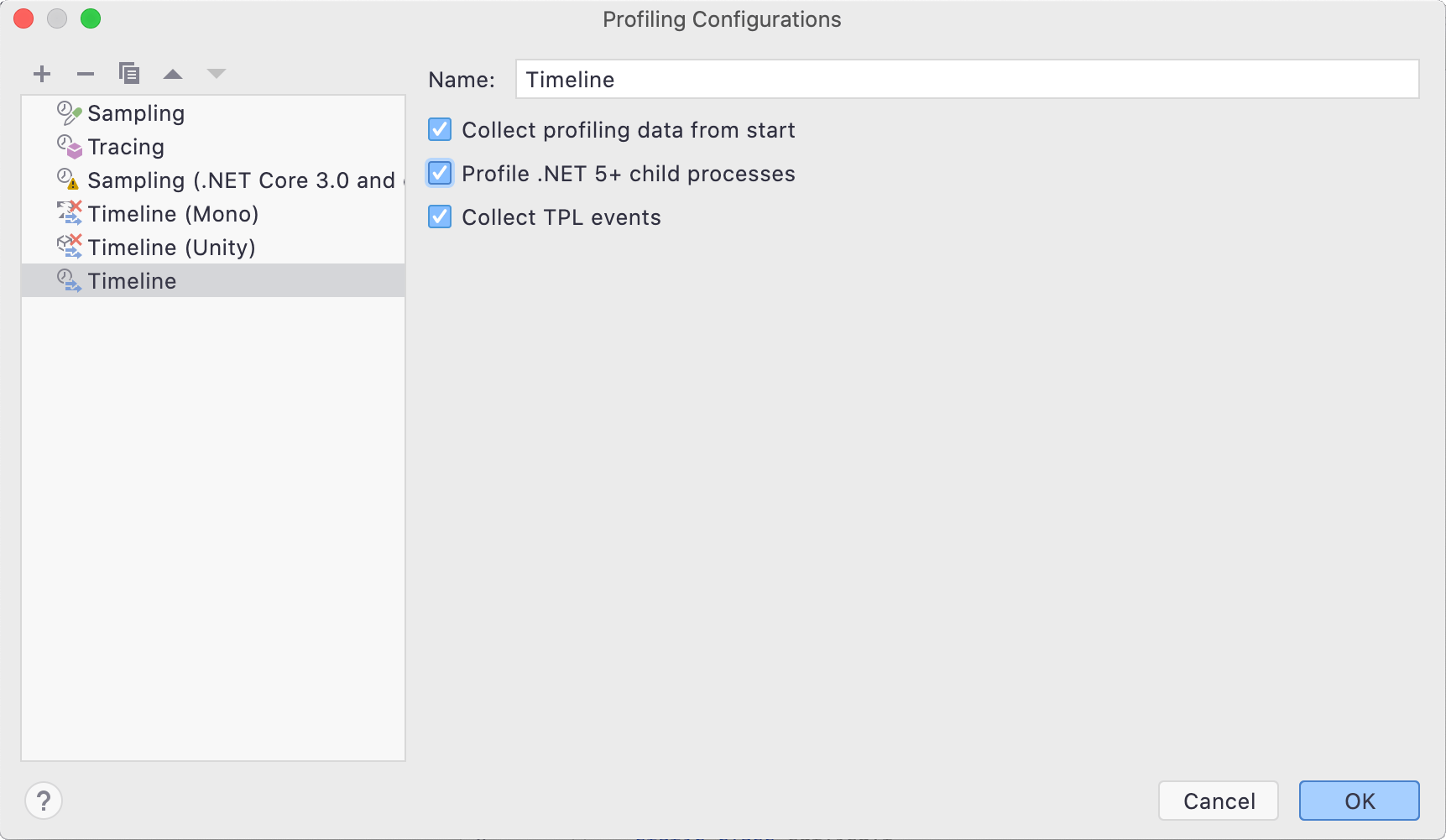Disable Collect profiling data from start
This screenshot has height=840, width=1446.
(x=440, y=130)
